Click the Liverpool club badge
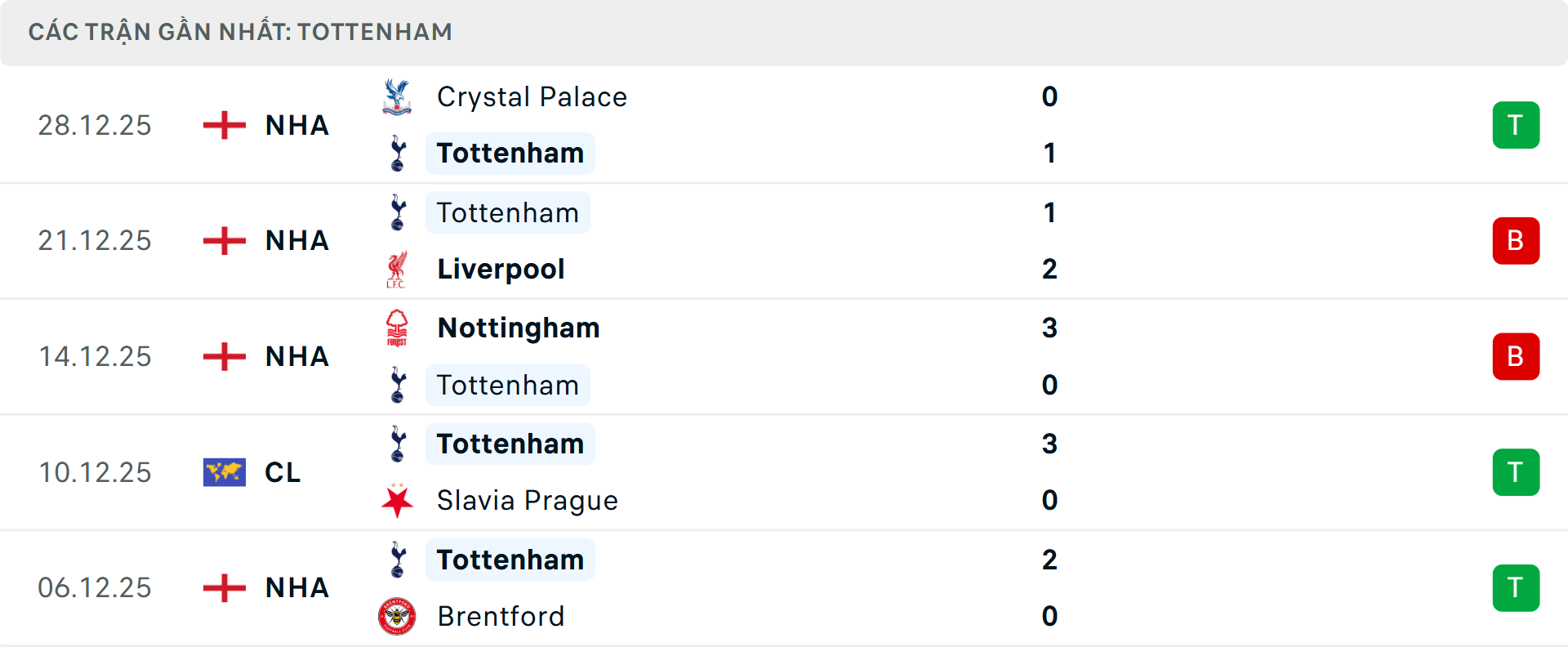The image size is (1568, 647). pos(398,269)
